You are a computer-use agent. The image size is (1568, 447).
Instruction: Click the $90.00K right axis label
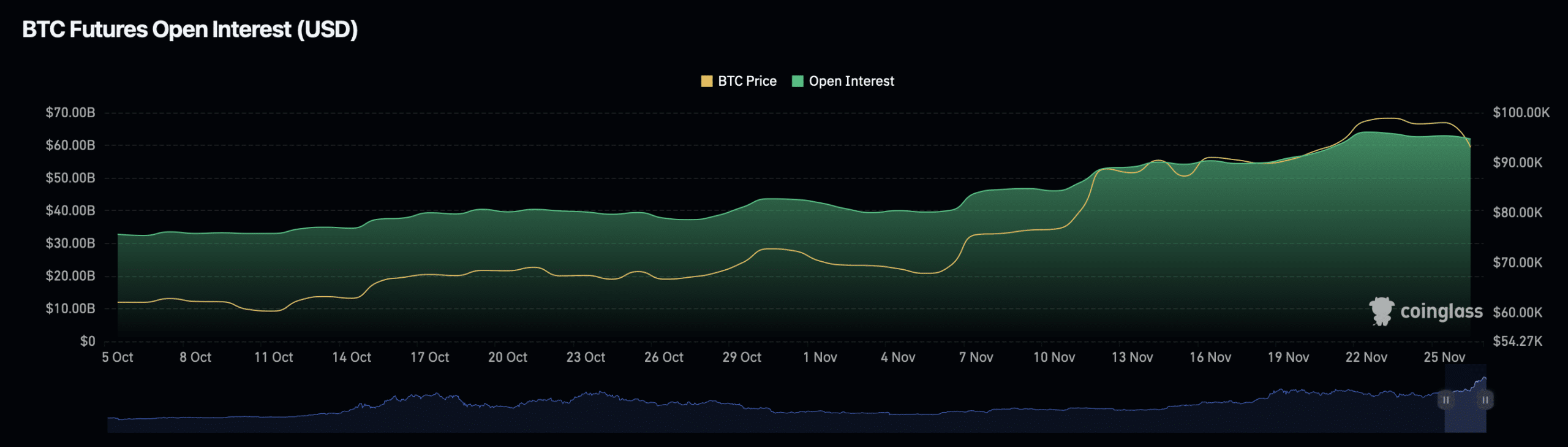tap(1517, 162)
